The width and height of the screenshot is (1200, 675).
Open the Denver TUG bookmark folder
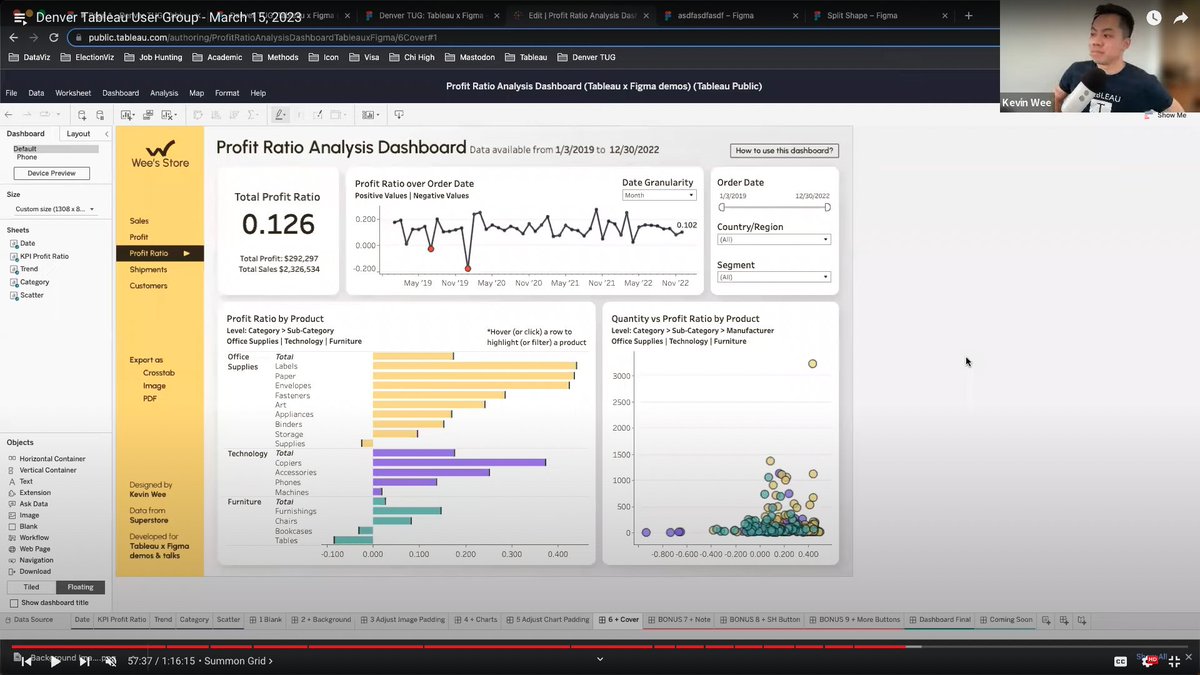(587, 57)
